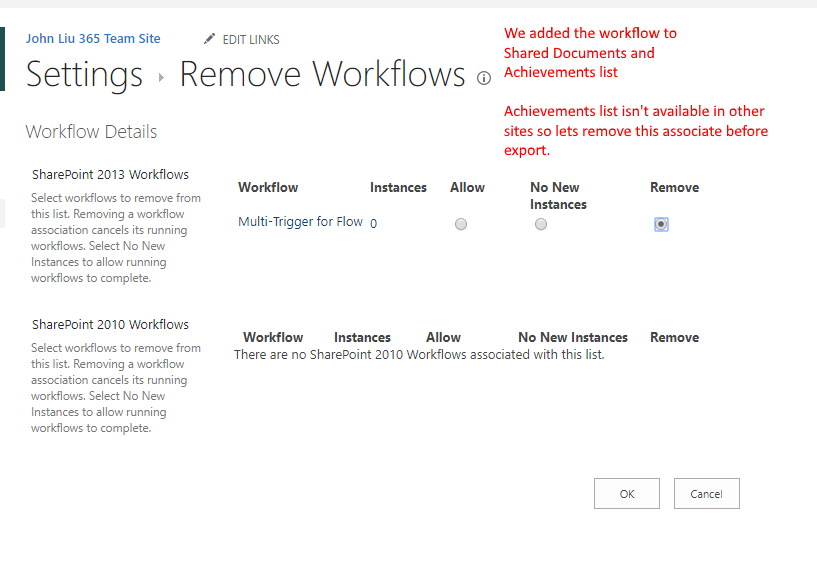Click the Instances count 0 for Multi-Trigger
Image resolution: width=817 pixels, height=570 pixels.
(x=373, y=224)
